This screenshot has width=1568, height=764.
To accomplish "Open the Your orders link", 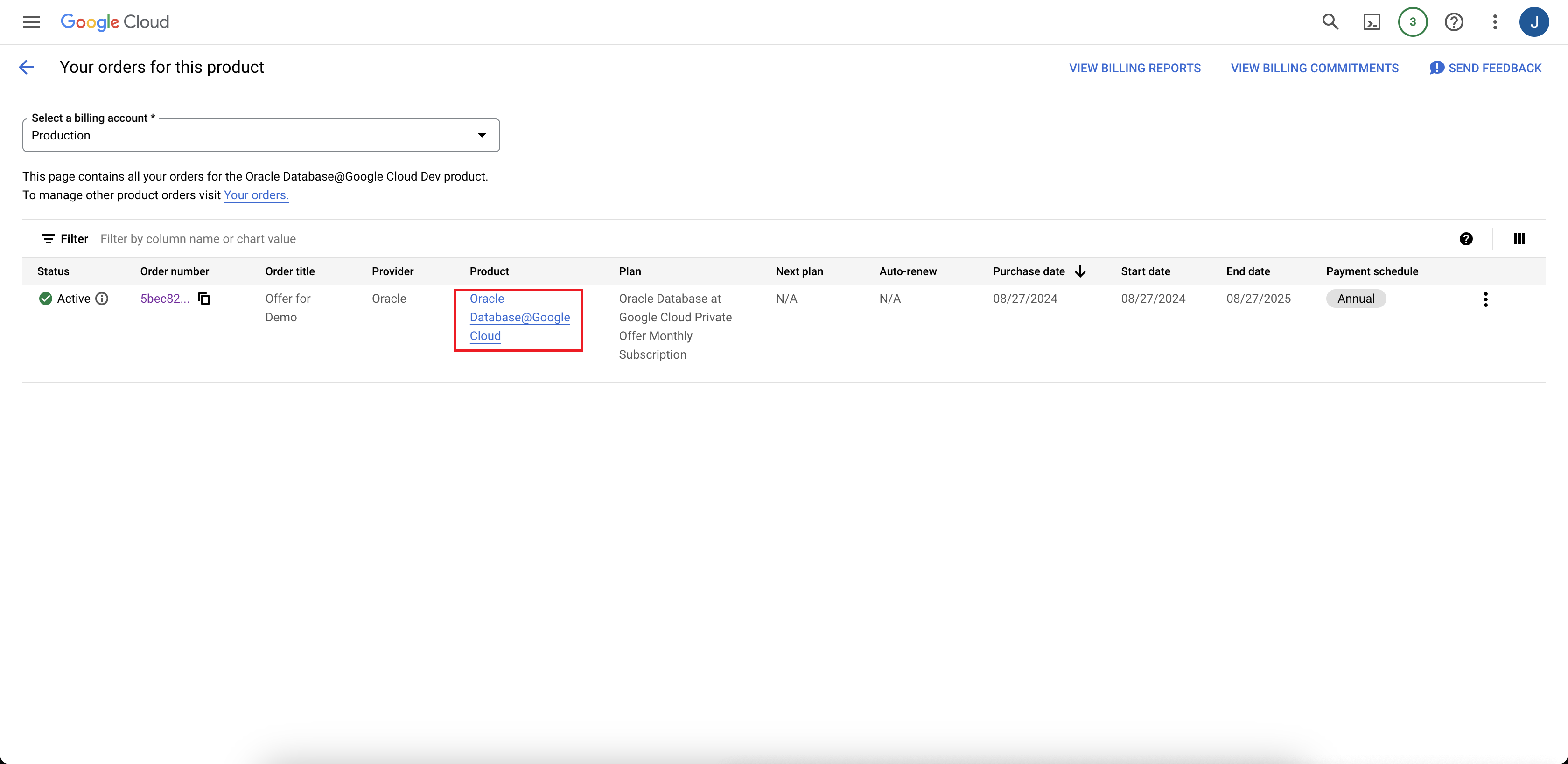I will click(256, 195).
